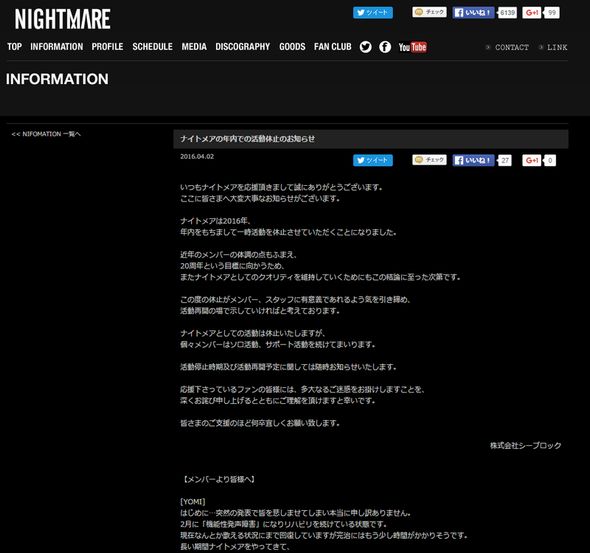Screen dimensions: 590x553
Task: Click header Google +1 button
Action: pos(532,12)
